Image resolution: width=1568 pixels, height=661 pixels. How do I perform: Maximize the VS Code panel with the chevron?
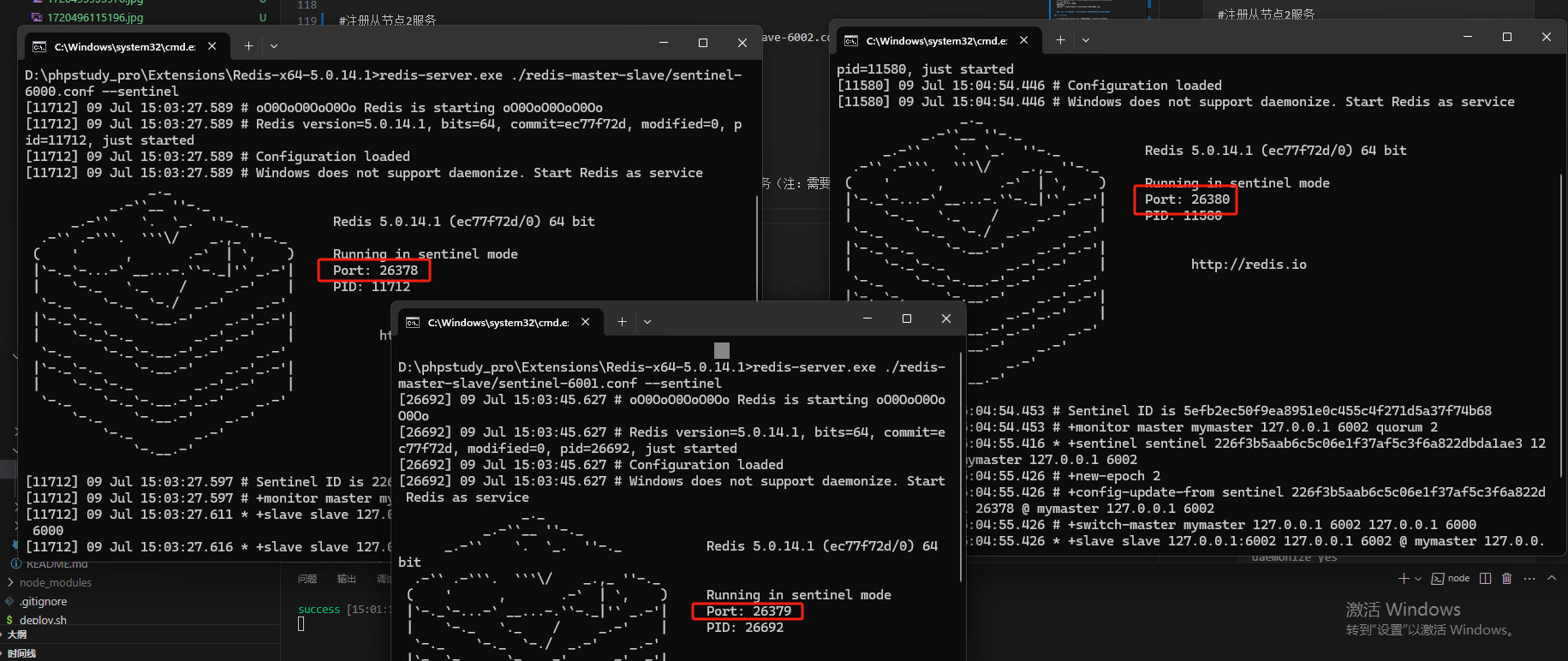1552,579
